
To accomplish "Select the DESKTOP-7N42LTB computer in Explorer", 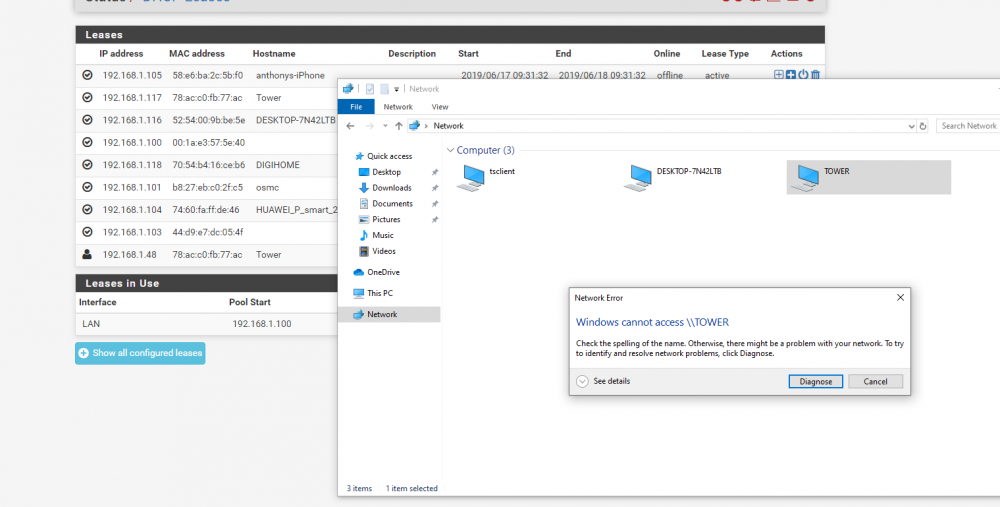I will pos(673,177).
